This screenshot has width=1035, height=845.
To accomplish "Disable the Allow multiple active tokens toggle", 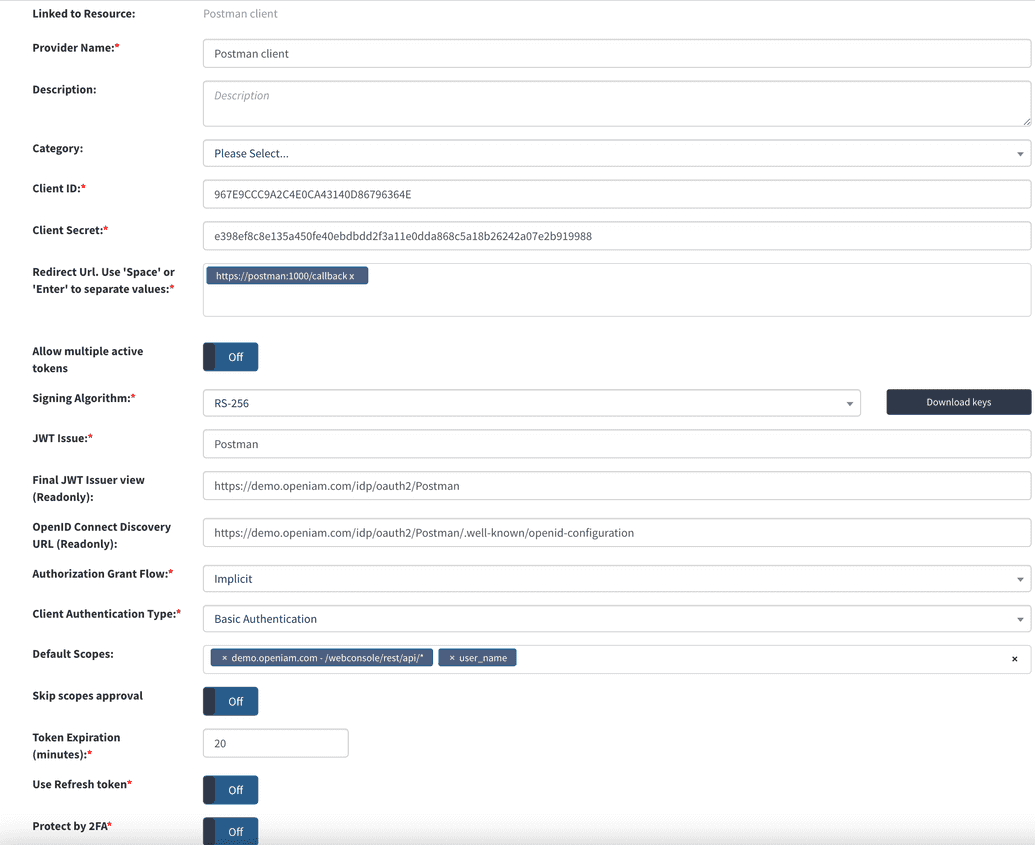I will [x=230, y=356].
